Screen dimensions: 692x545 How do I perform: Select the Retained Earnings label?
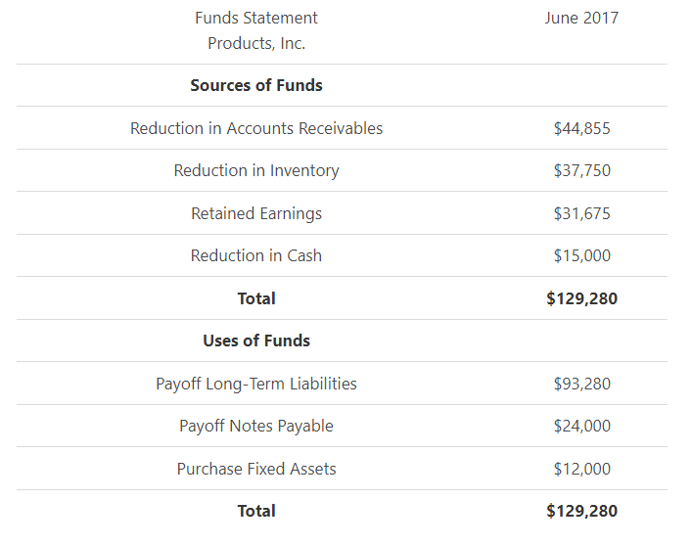[256, 213]
